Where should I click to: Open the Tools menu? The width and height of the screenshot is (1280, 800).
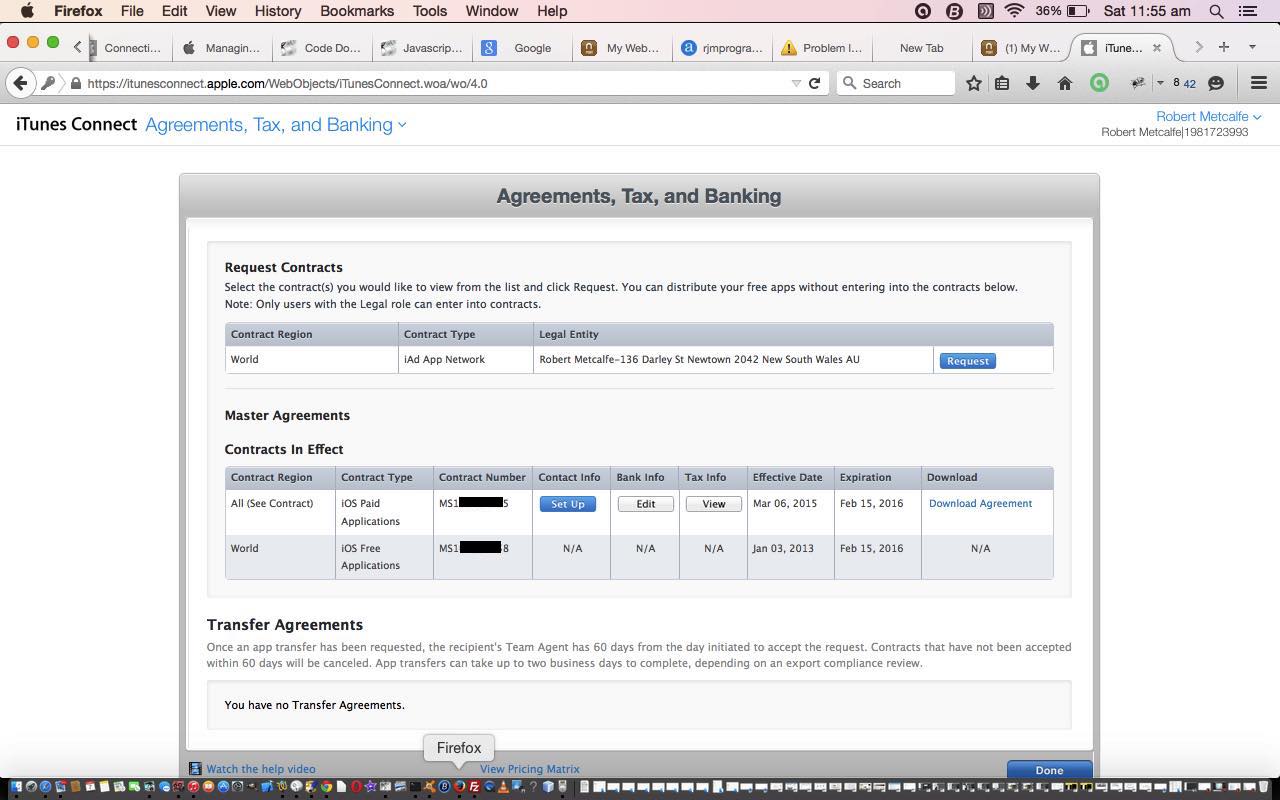(429, 11)
